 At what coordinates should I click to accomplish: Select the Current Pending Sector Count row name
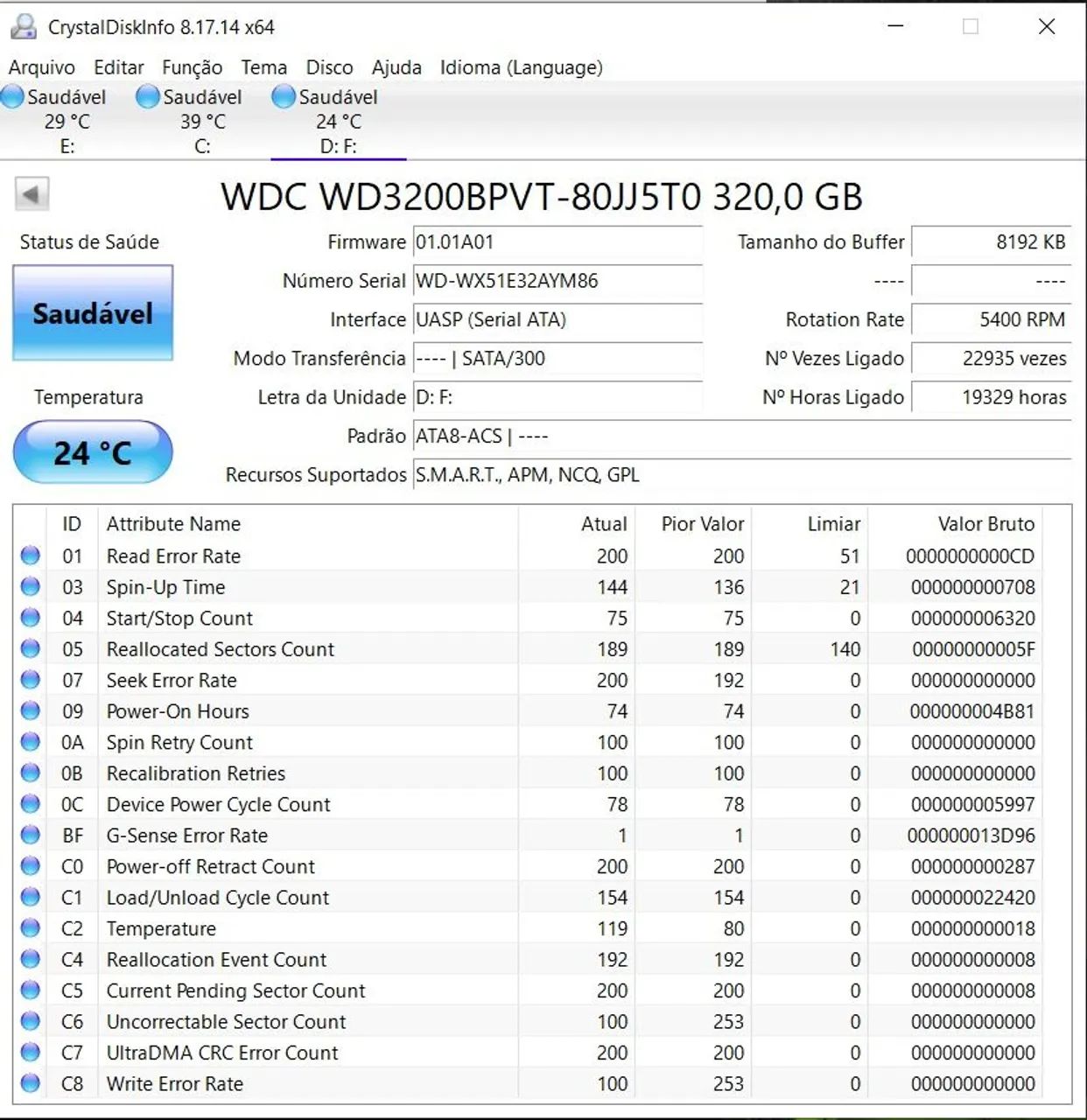235,990
